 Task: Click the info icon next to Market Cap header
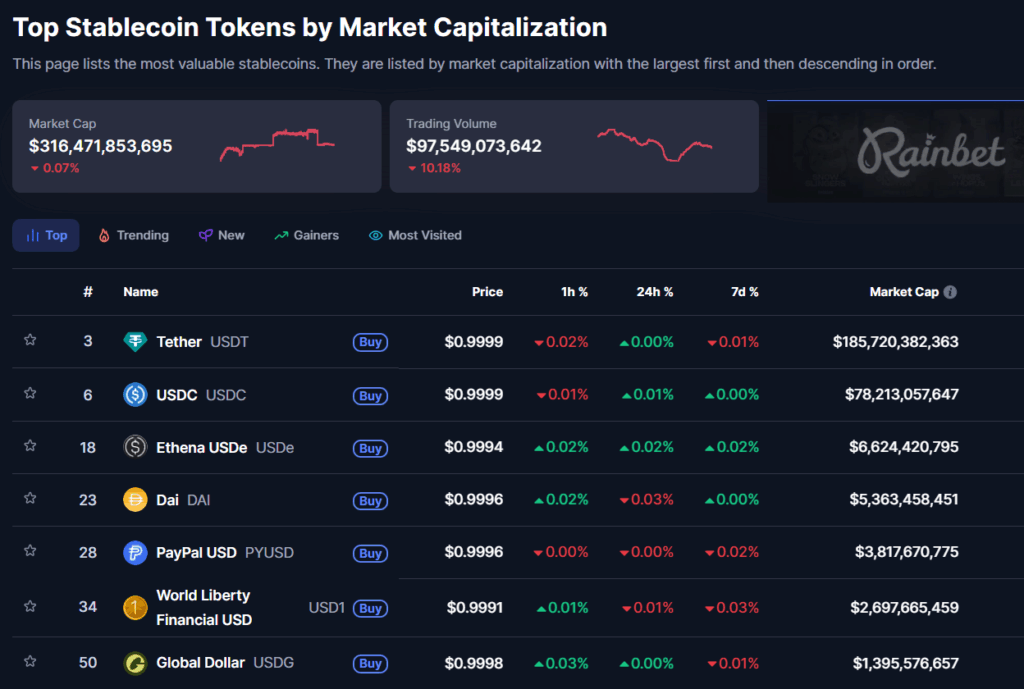click(x=949, y=292)
